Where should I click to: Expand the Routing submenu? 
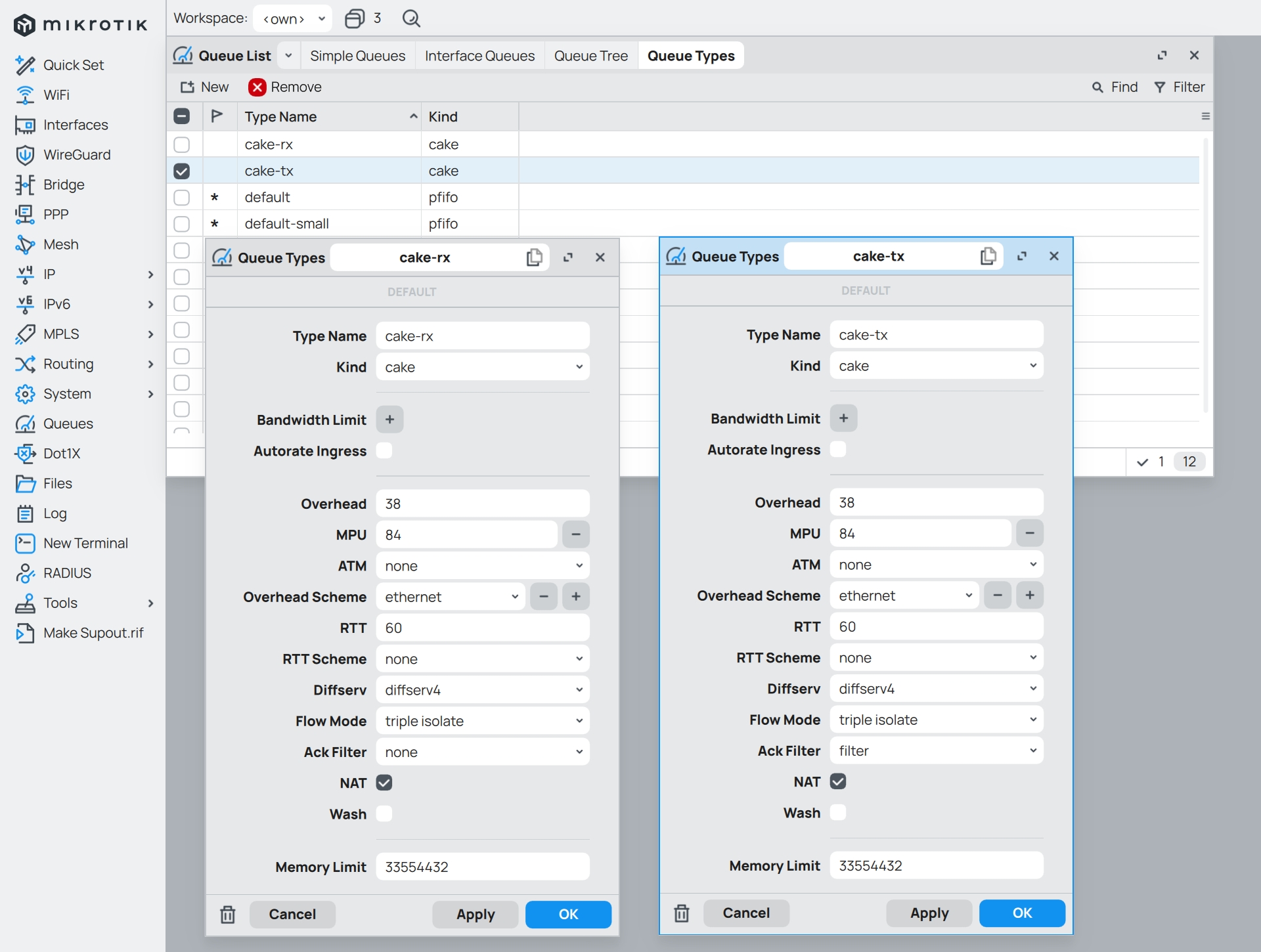click(150, 364)
